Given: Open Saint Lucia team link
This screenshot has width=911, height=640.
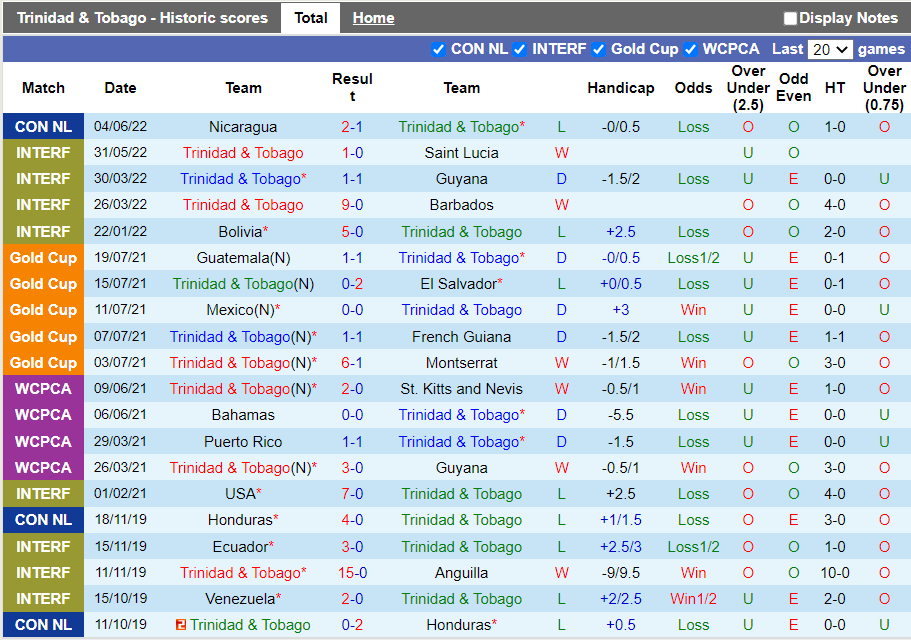Looking at the screenshot, I should (x=461, y=153).
